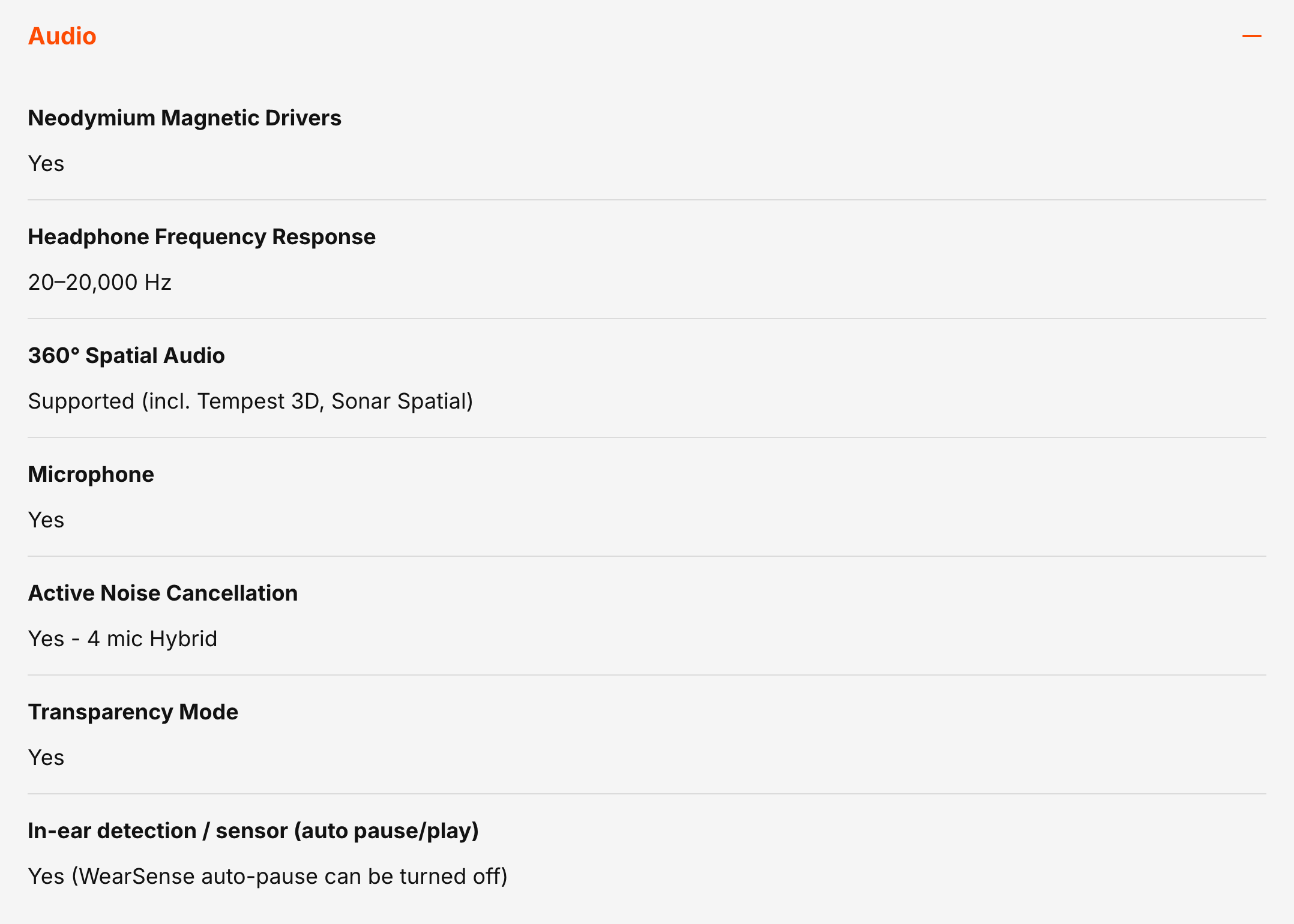Select the Transparency Mode heading

(133, 712)
